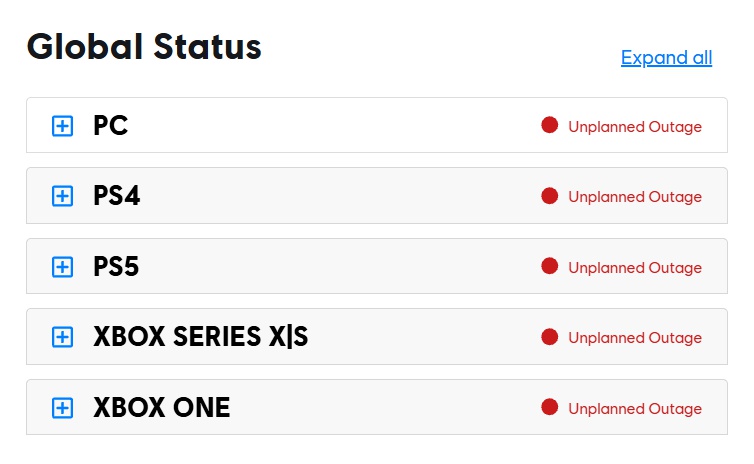Expand the PS5 plus icon
This screenshot has height=464, width=754.
pos(62,267)
